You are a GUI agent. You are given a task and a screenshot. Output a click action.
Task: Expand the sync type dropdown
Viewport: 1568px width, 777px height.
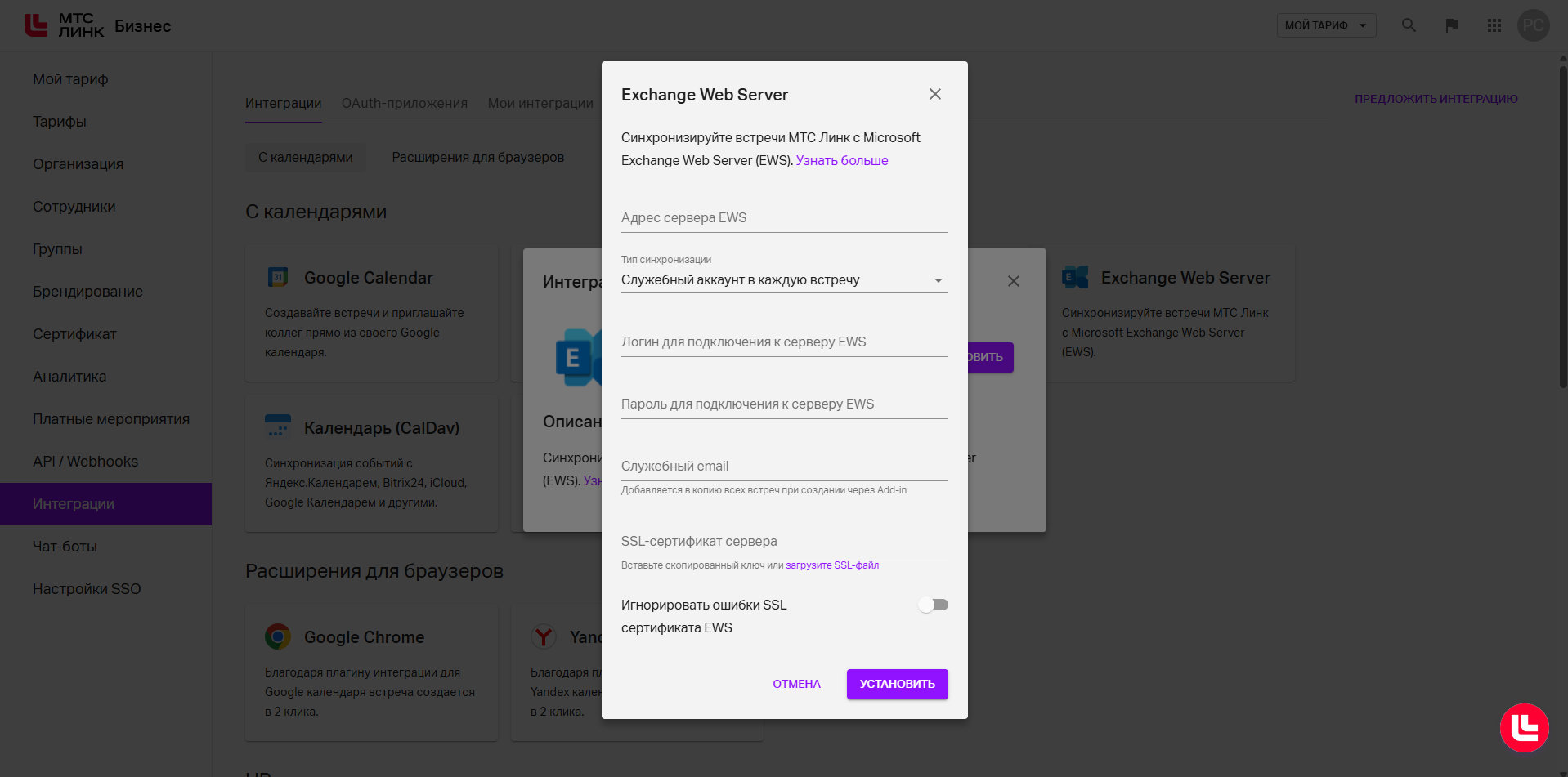(785, 280)
